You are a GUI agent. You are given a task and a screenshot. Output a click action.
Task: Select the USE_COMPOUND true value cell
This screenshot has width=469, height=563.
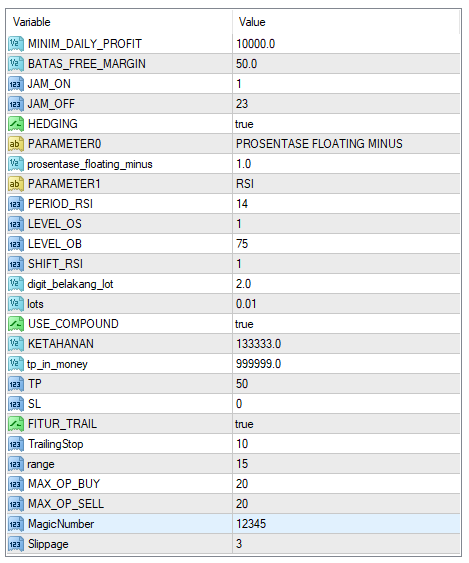tap(346, 324)
